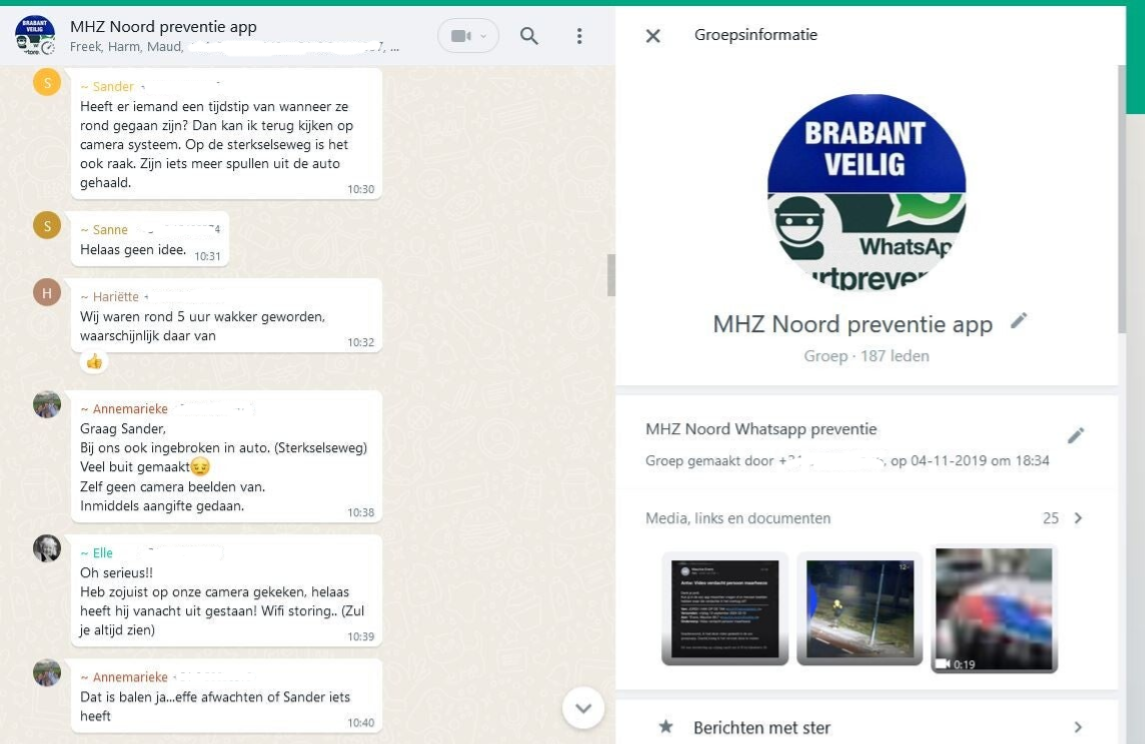The image size is (1145, 744).
Task: Play the 0:19 video thumbnail
Action: point(994,609)
